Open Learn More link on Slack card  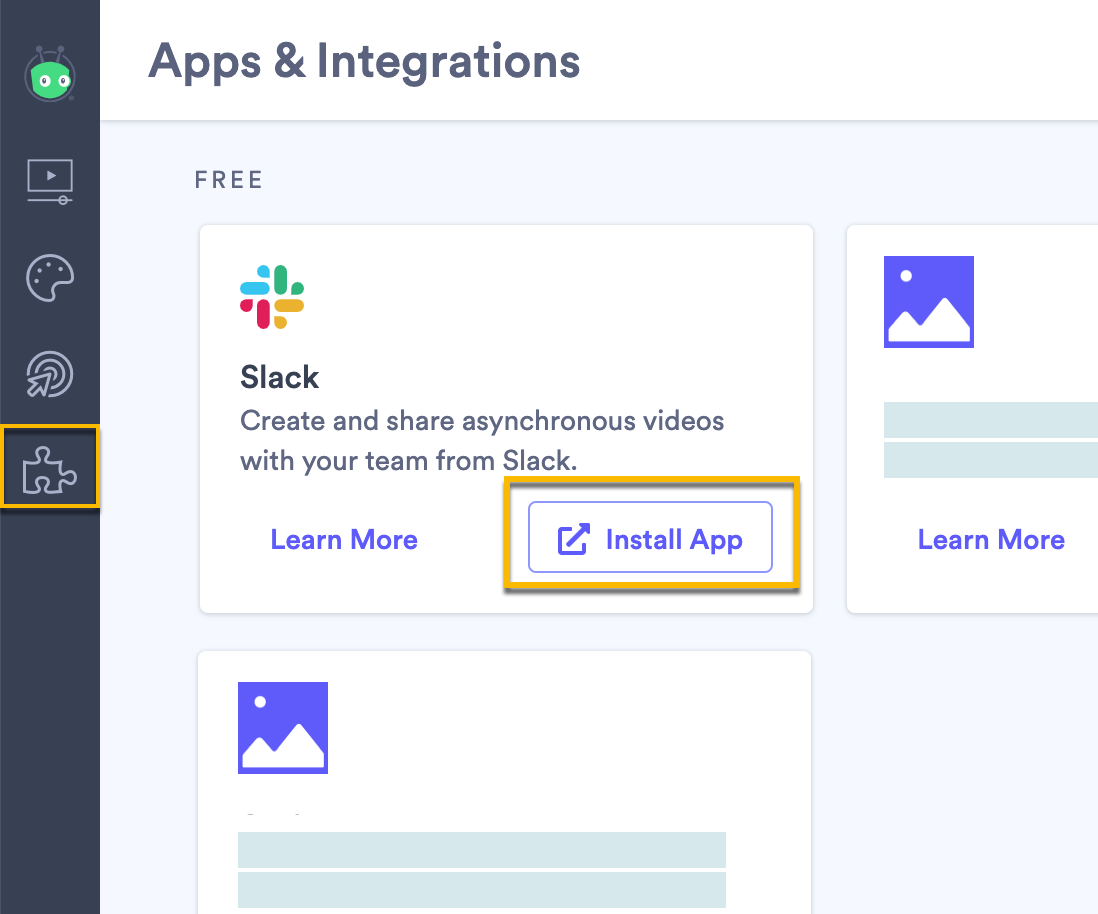coord(344,540)
